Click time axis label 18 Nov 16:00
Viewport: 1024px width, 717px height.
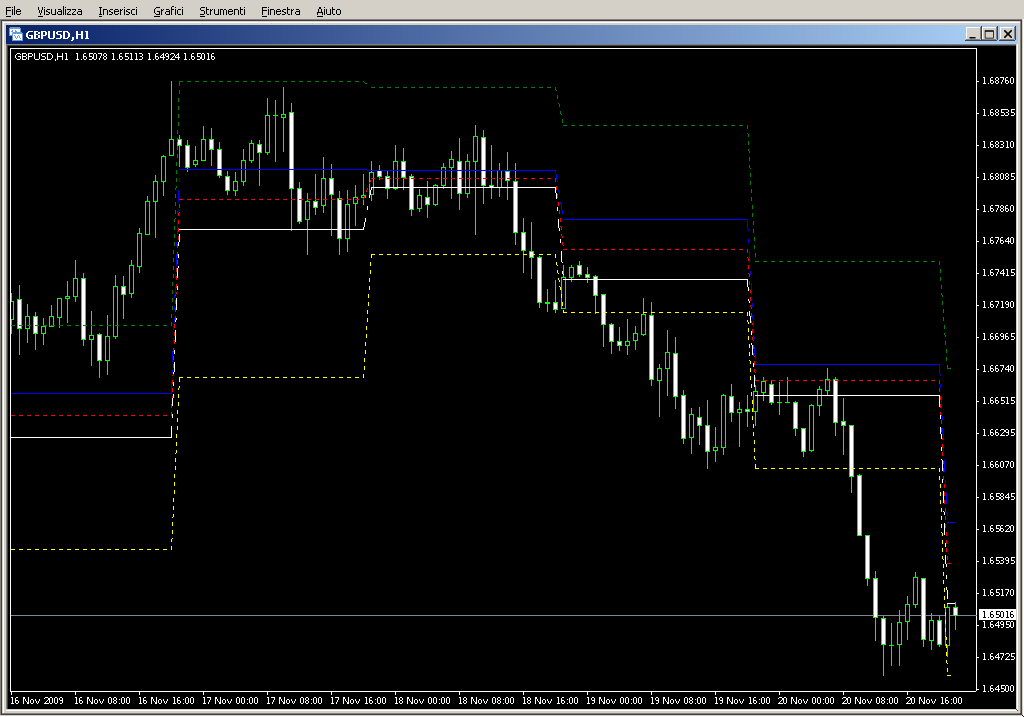[550, 701]
